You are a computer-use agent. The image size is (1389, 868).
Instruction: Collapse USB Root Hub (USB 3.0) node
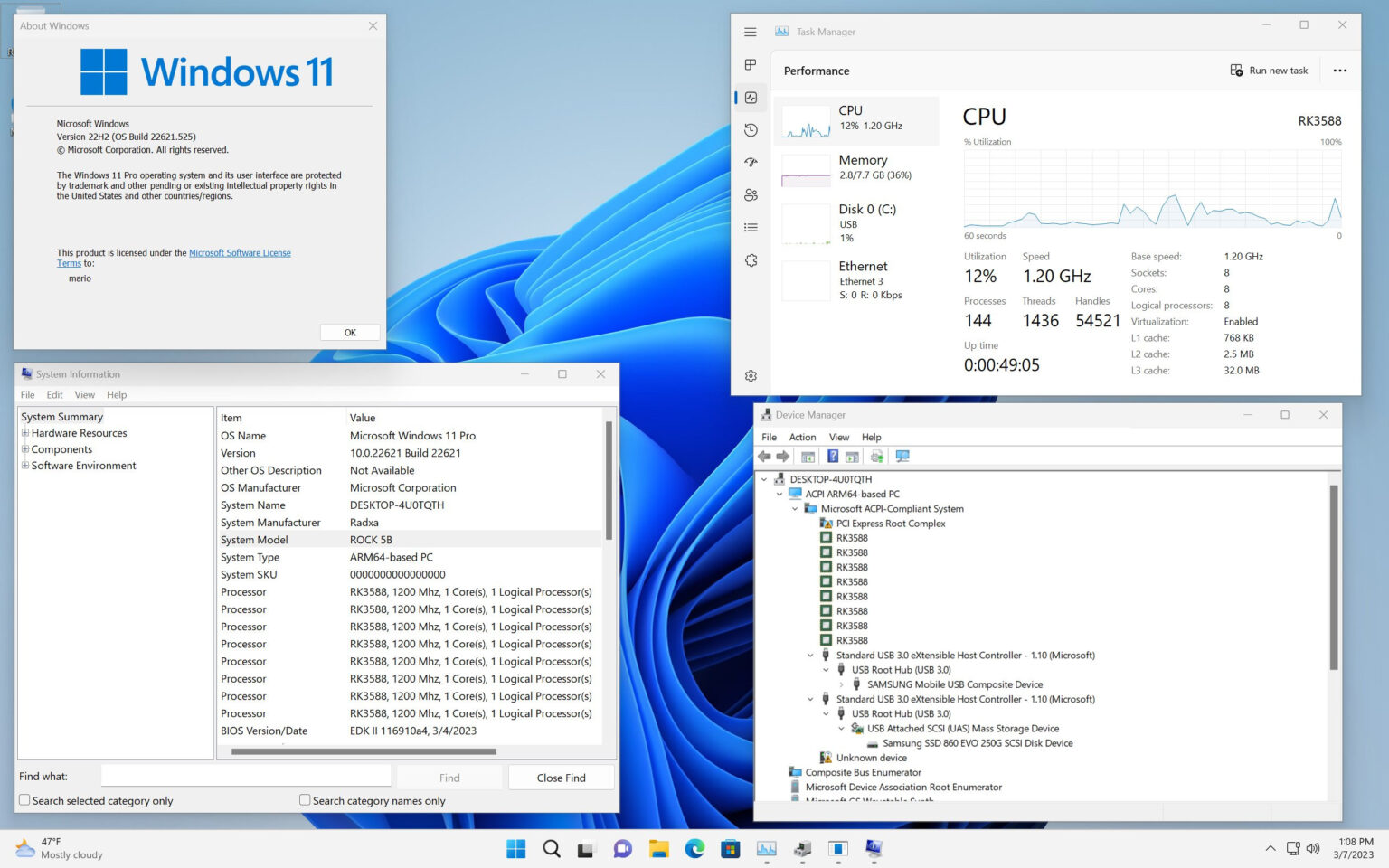point(824,669)
